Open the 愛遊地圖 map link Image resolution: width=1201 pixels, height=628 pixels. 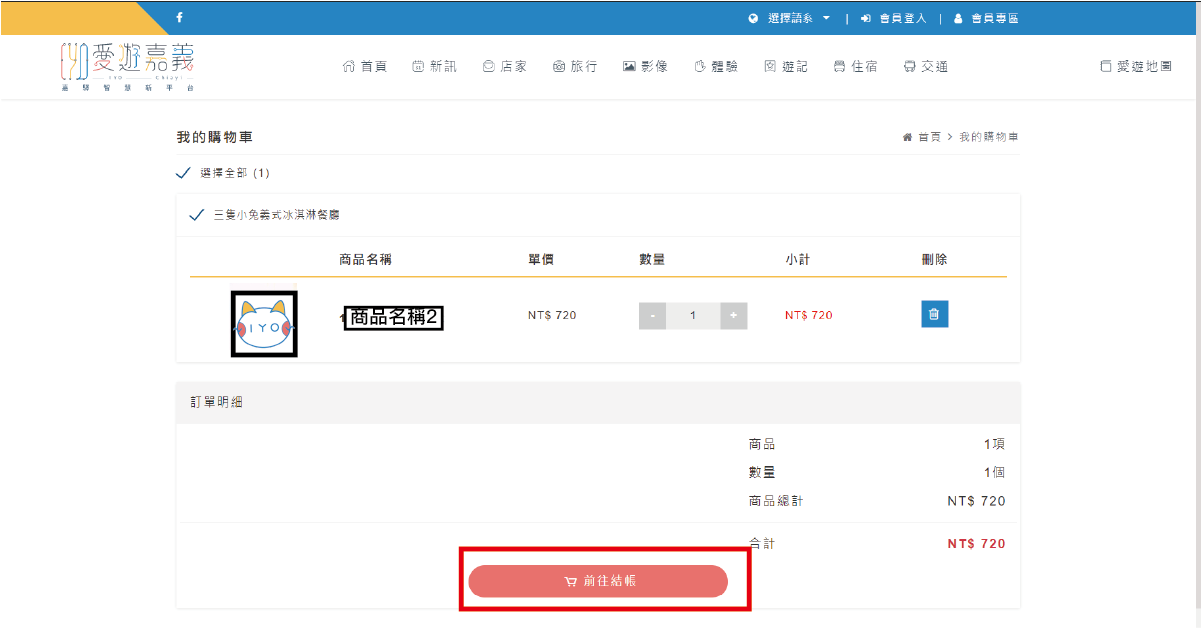click(1135, 67)
